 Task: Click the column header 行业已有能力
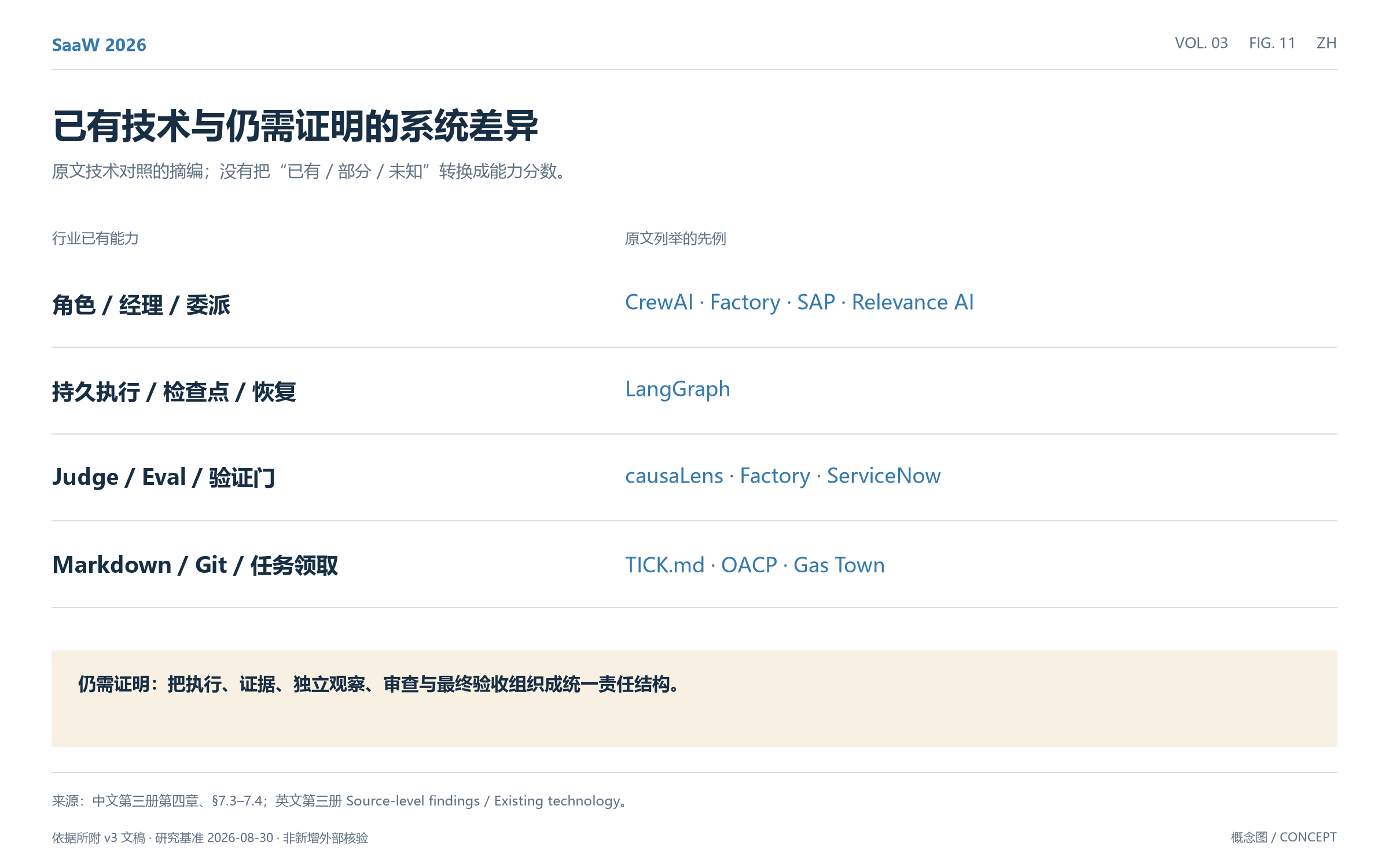tap(95, 238)
